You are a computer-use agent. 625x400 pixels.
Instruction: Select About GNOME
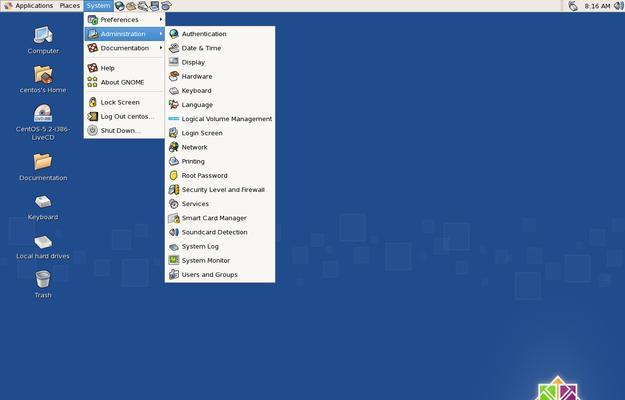[x=125, y=82]
